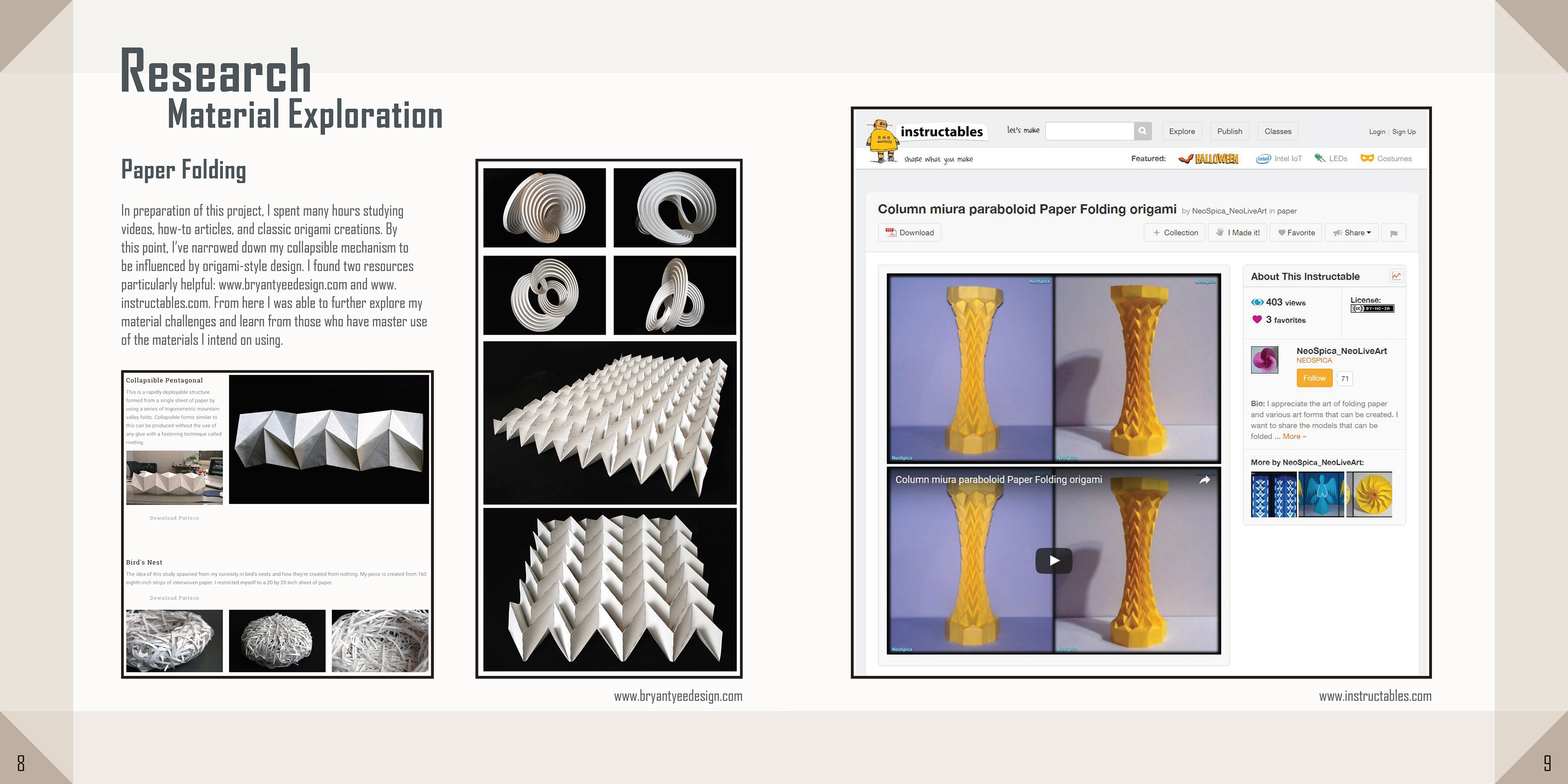
Task: Click the let's make search field
Action: 1089,131
